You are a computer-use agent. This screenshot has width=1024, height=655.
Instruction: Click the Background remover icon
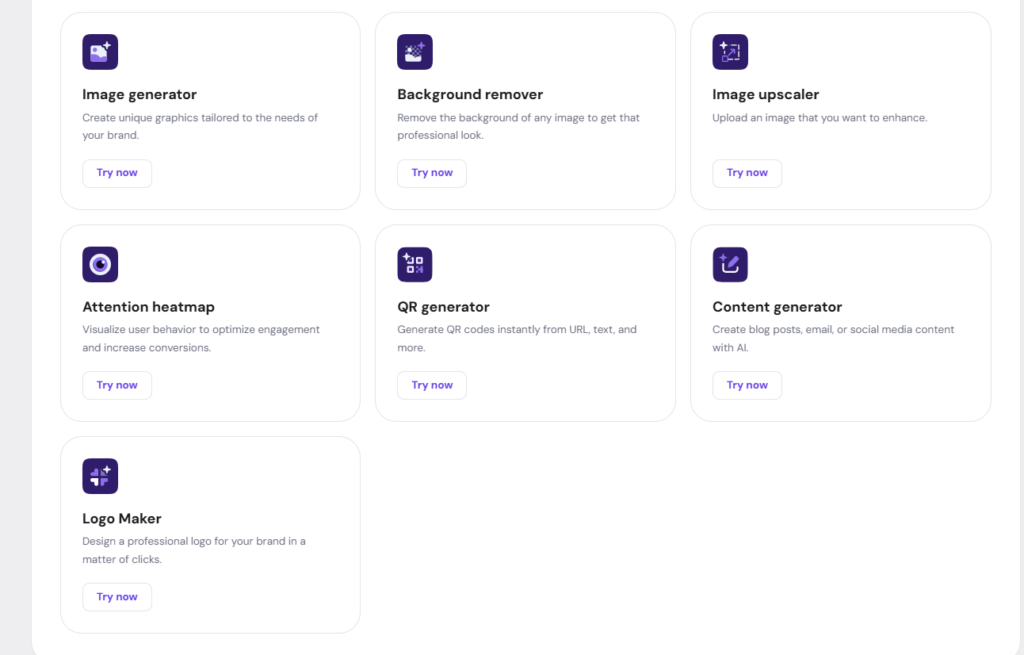click(415, 52)
